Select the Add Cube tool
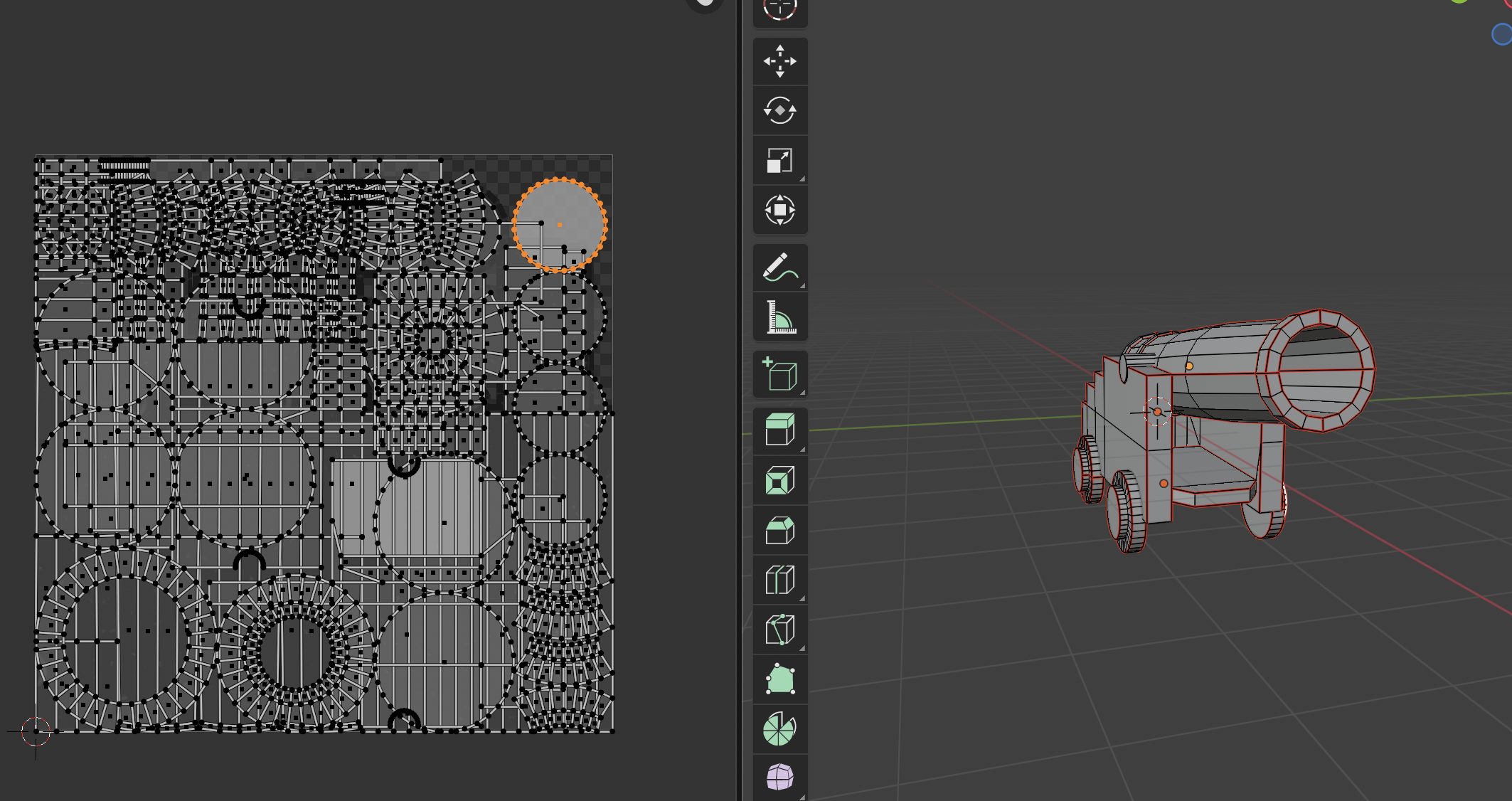Screen dimensions: 1512x801 coord(780,374)
